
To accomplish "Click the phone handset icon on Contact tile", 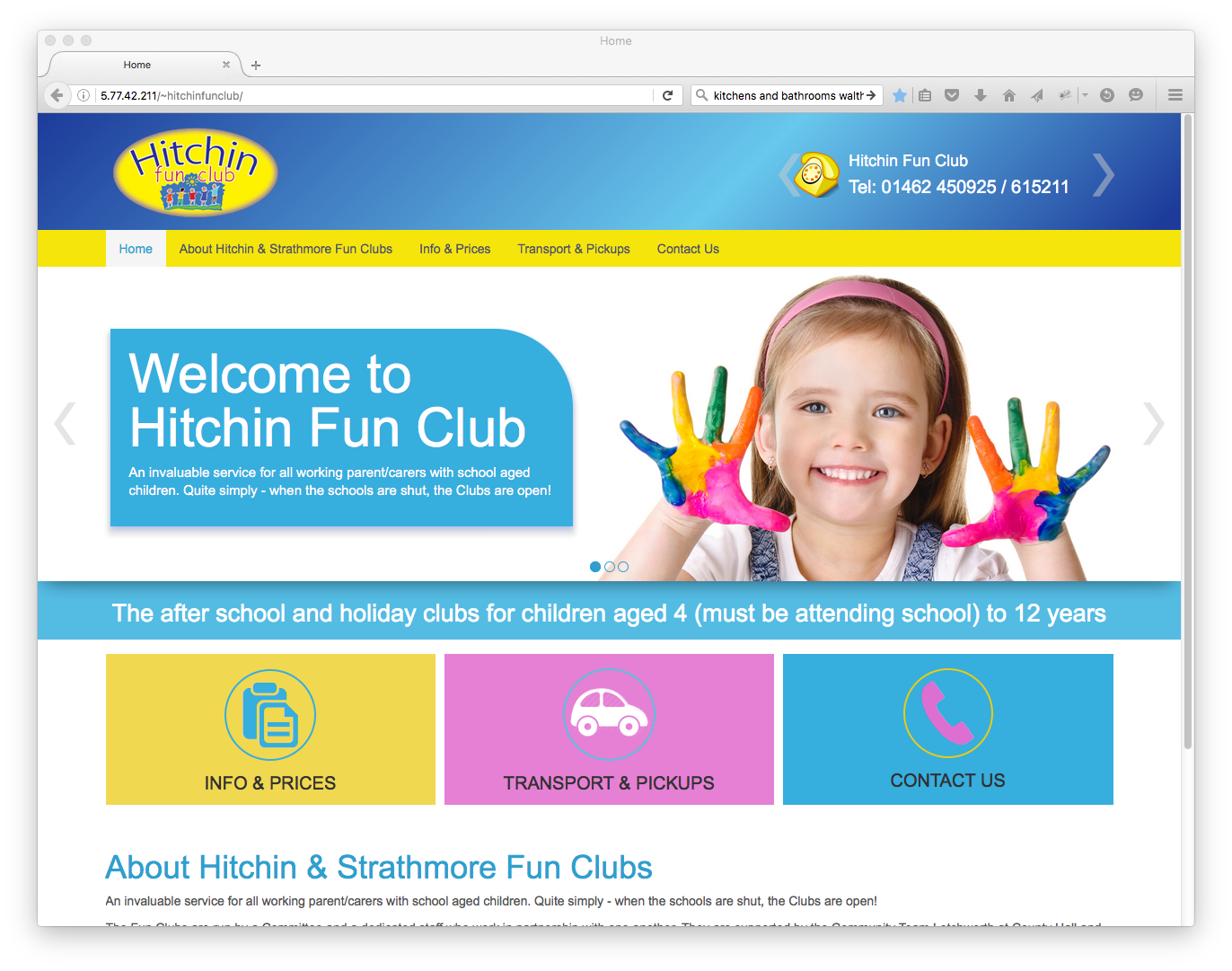I will click(x=948, y=713).
